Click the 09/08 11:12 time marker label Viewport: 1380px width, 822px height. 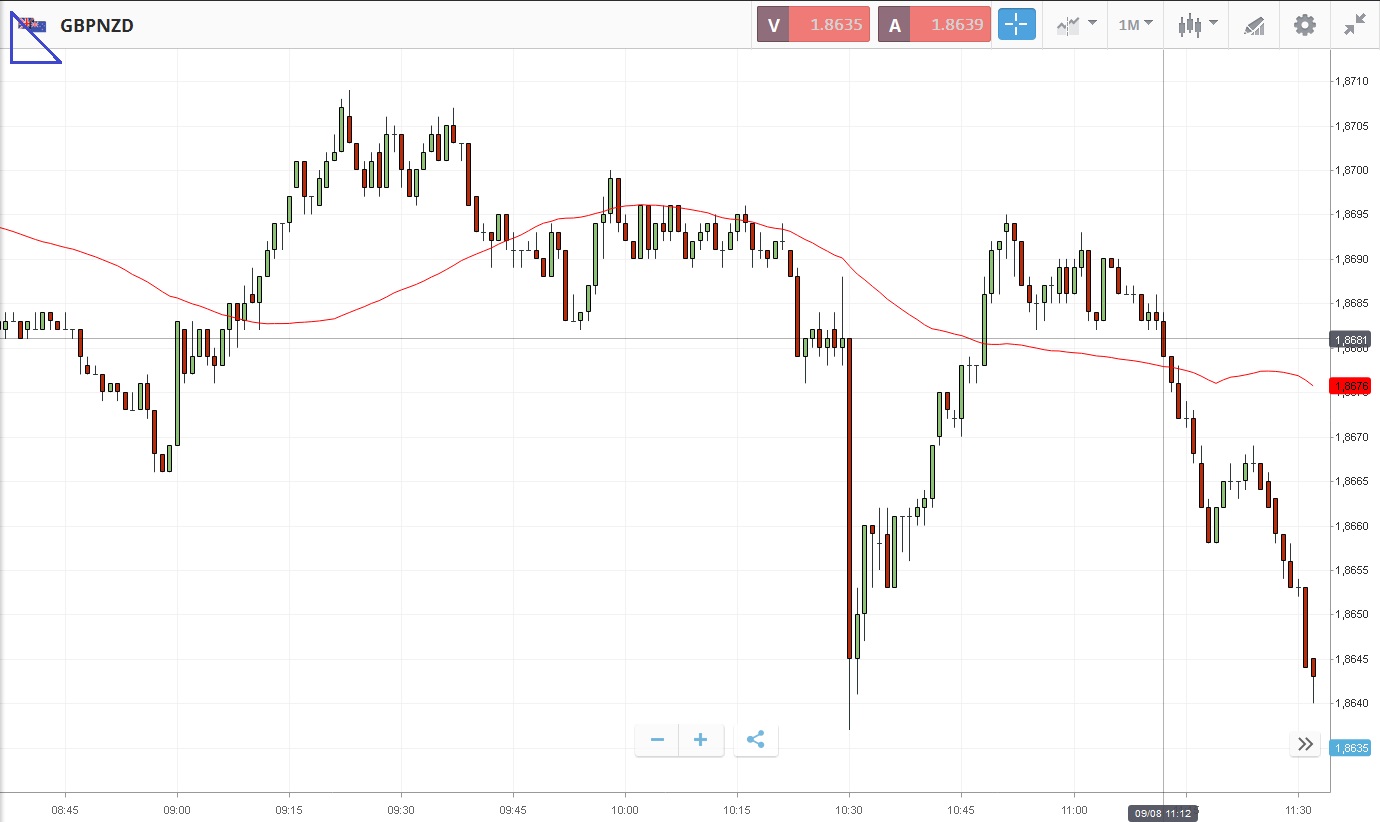click(x=1163, y=813)
